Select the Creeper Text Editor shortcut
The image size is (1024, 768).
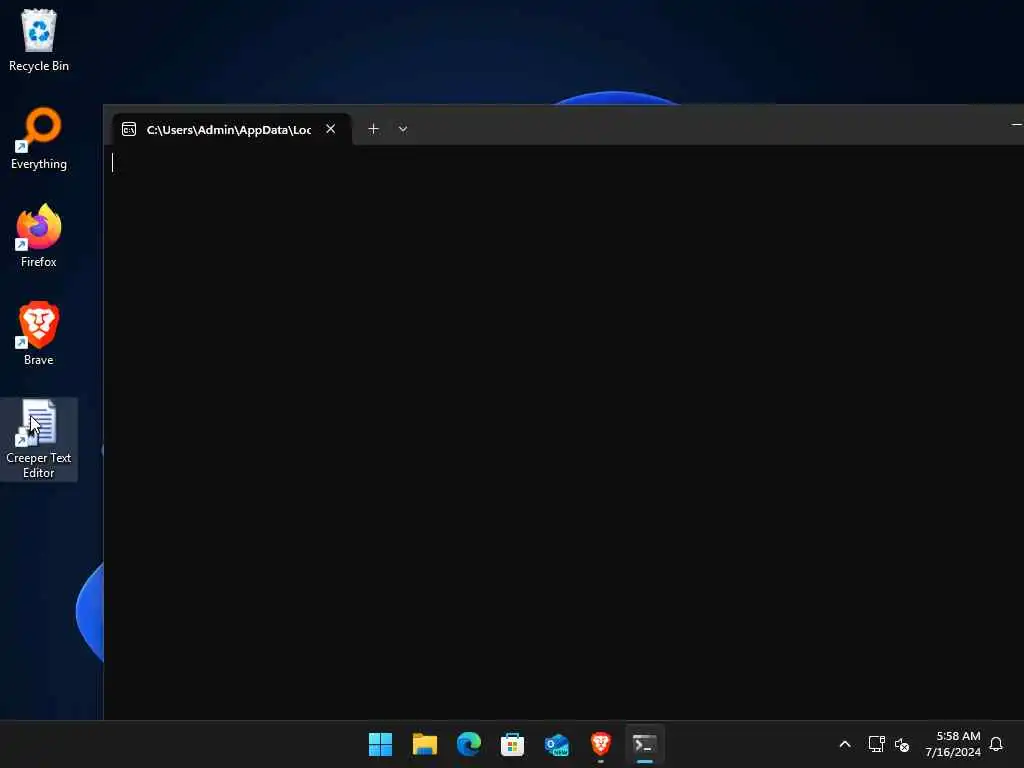coord(39,440)
